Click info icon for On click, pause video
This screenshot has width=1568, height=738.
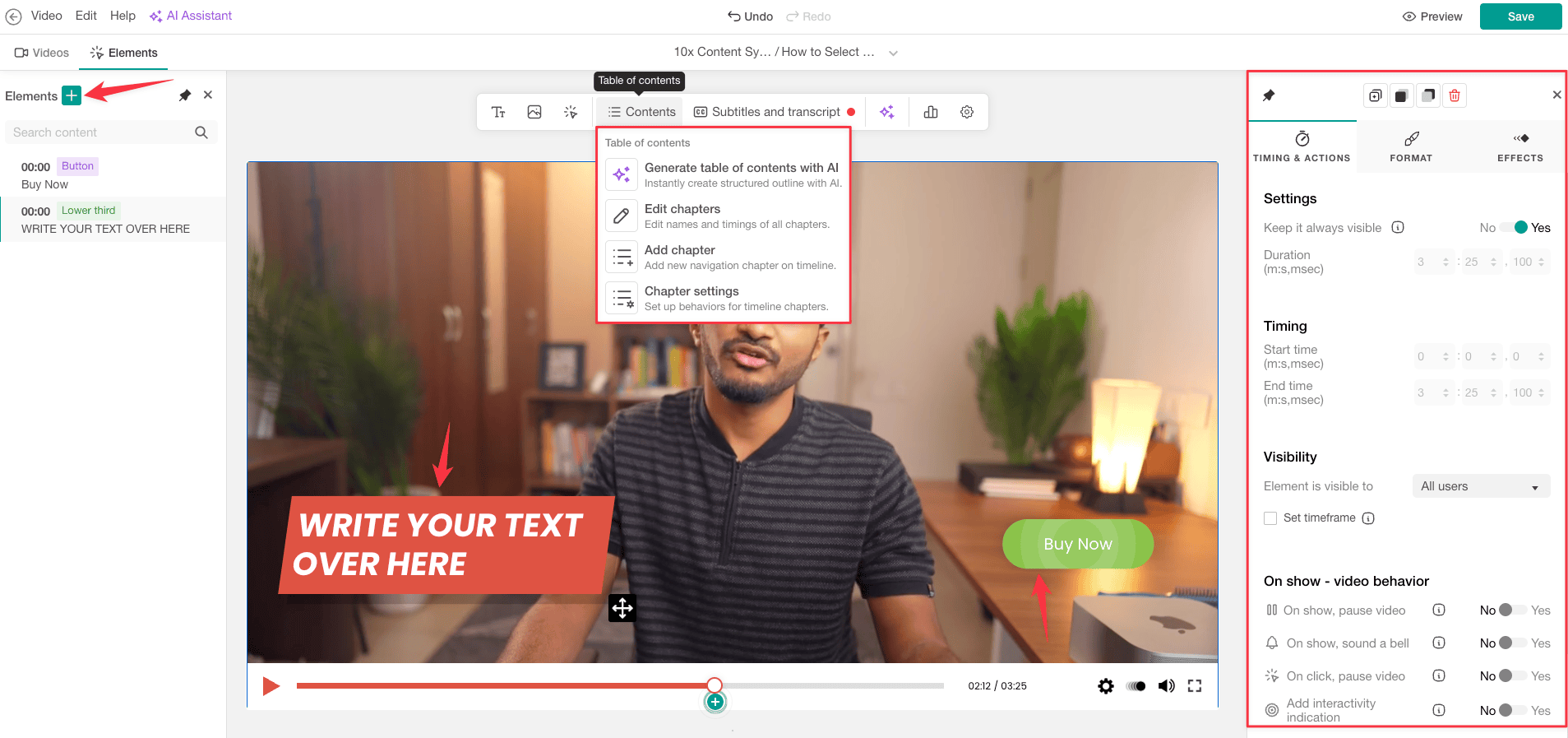[1439, 675]
